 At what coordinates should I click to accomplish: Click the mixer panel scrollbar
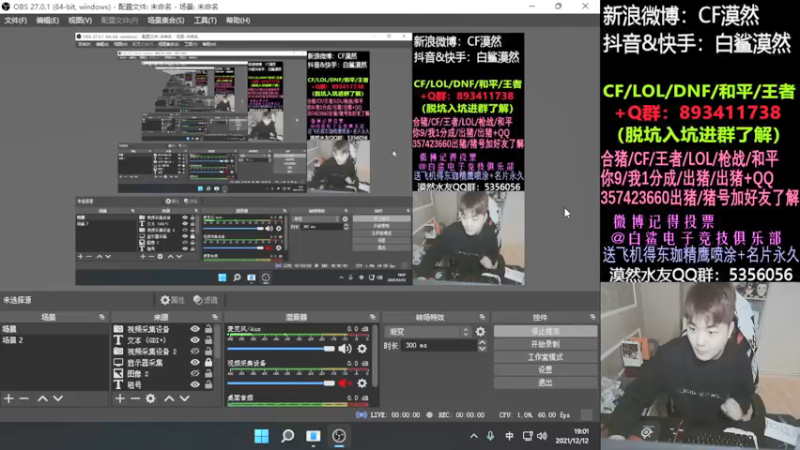[x=375, y=357]
